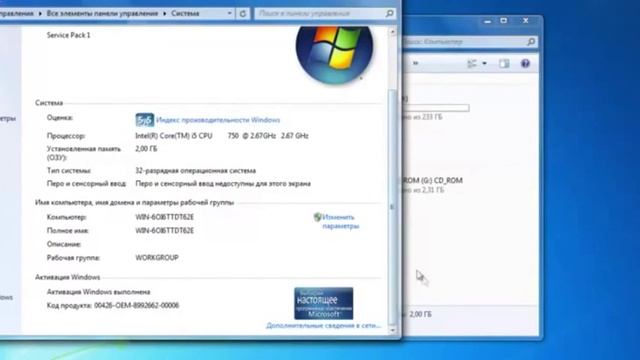Select the CD_ROM (G:) drive in the Computer window
Image resolution: width=640 pixels, height=360 pixels.
433,185
